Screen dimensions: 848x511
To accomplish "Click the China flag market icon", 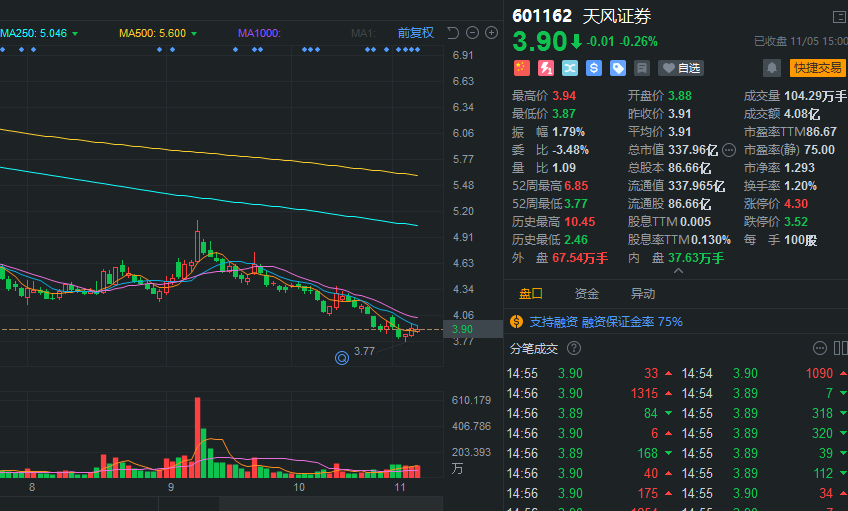I will (x=521, y=68).
